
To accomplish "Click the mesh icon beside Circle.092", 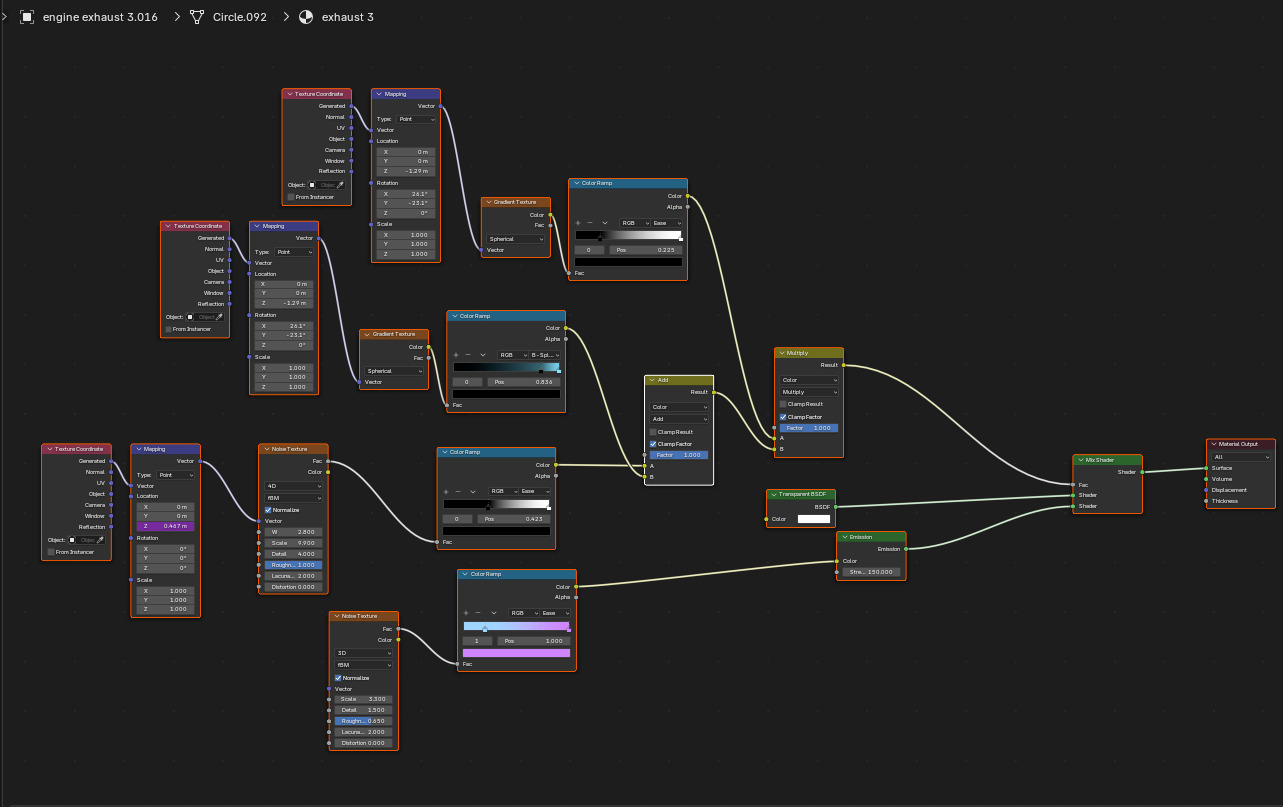I will 197,17.
